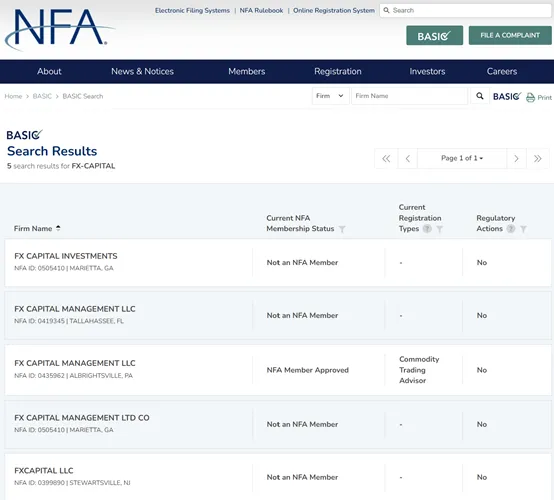Image resolution: width=554 pixels, height=500 pixels.
Task: Open the Page 1 of 1 dropdown
Action: click(x=462, y=158)
